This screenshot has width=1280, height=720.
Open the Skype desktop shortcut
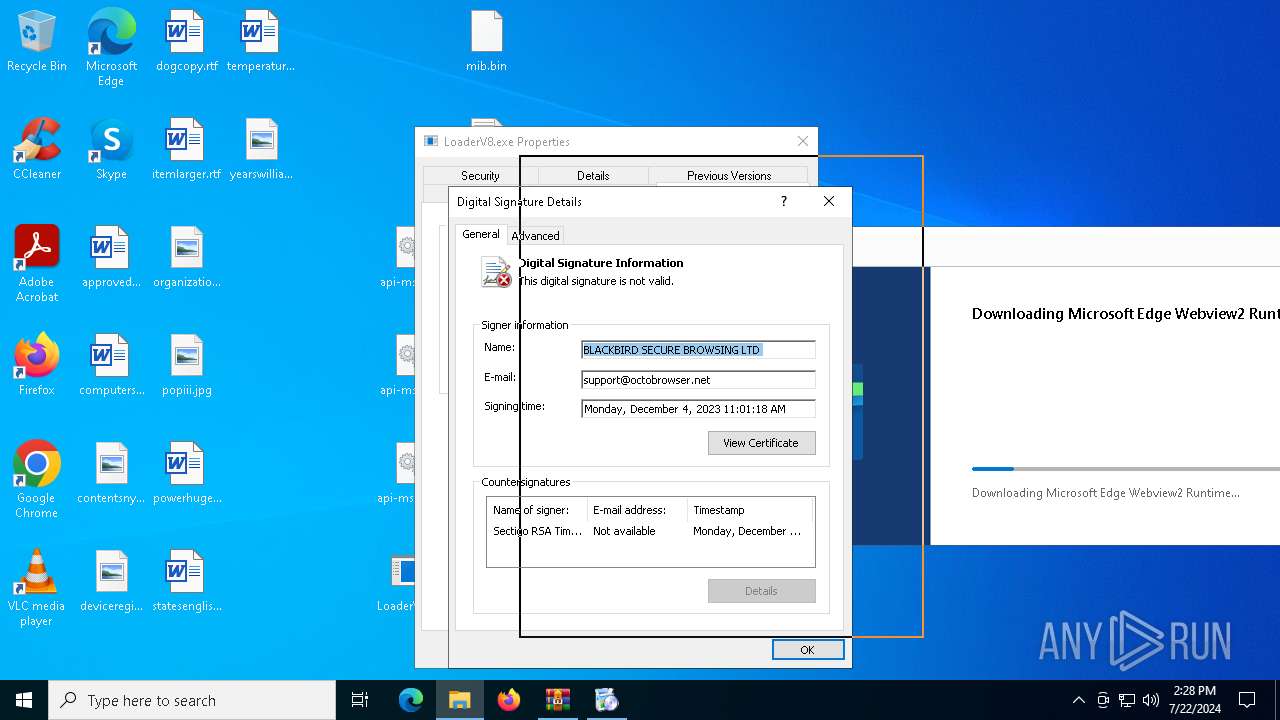pos(111,150)
